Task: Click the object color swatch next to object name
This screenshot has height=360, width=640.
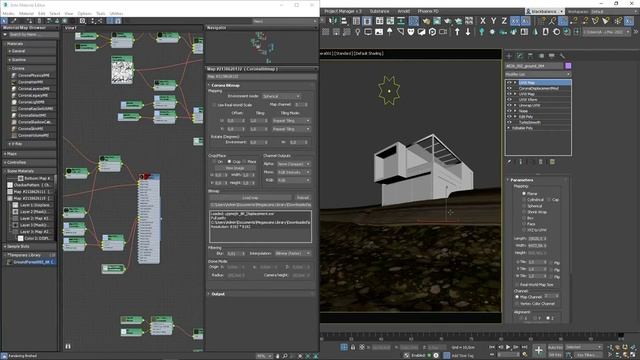Action: [x=568, y=66]
